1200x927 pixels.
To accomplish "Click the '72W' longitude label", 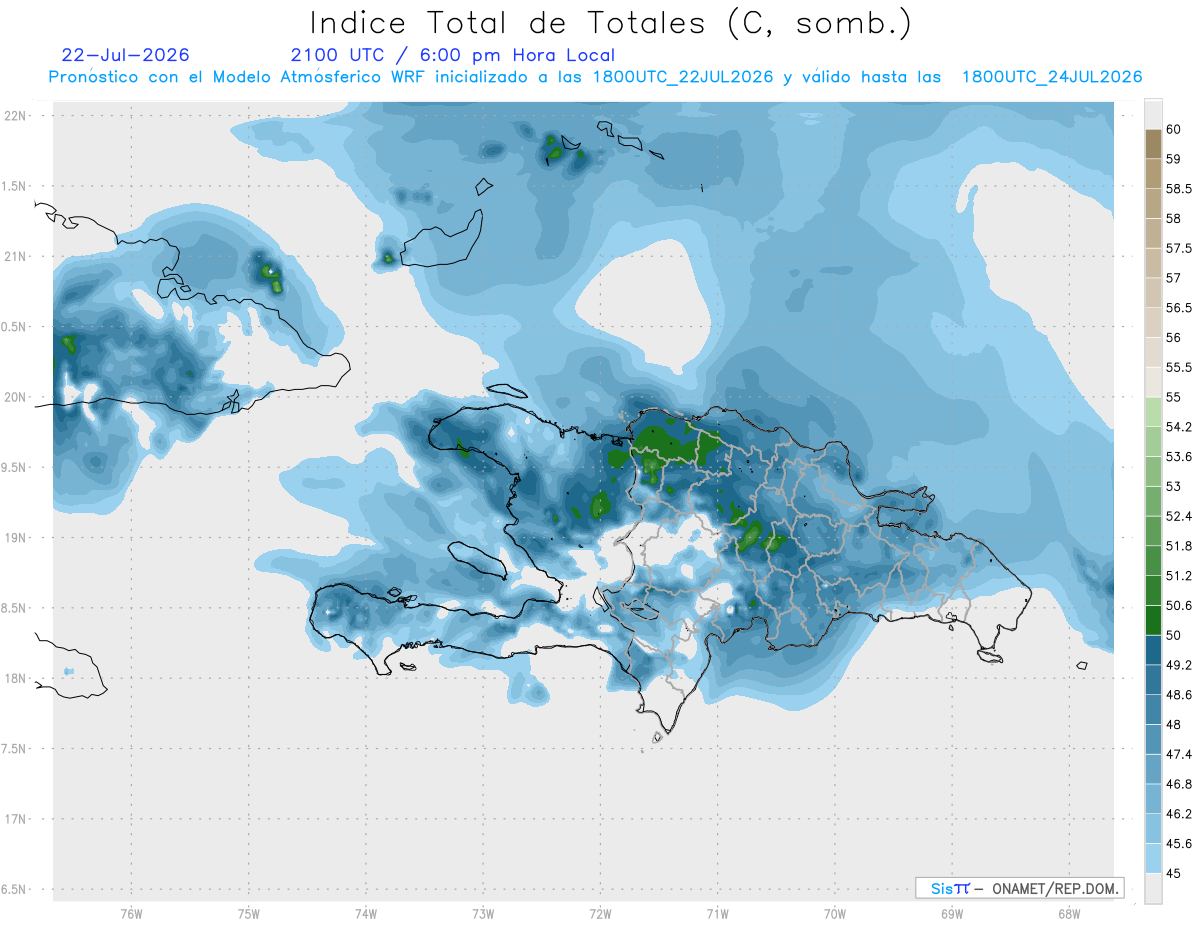I will click(600, 913).
